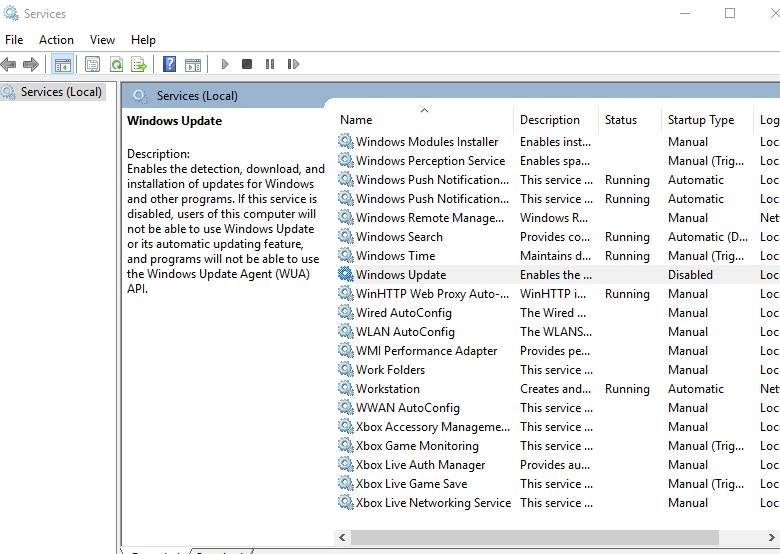Click 'The Wired ...' description cell
780x554 pixels.
point(553,313)
